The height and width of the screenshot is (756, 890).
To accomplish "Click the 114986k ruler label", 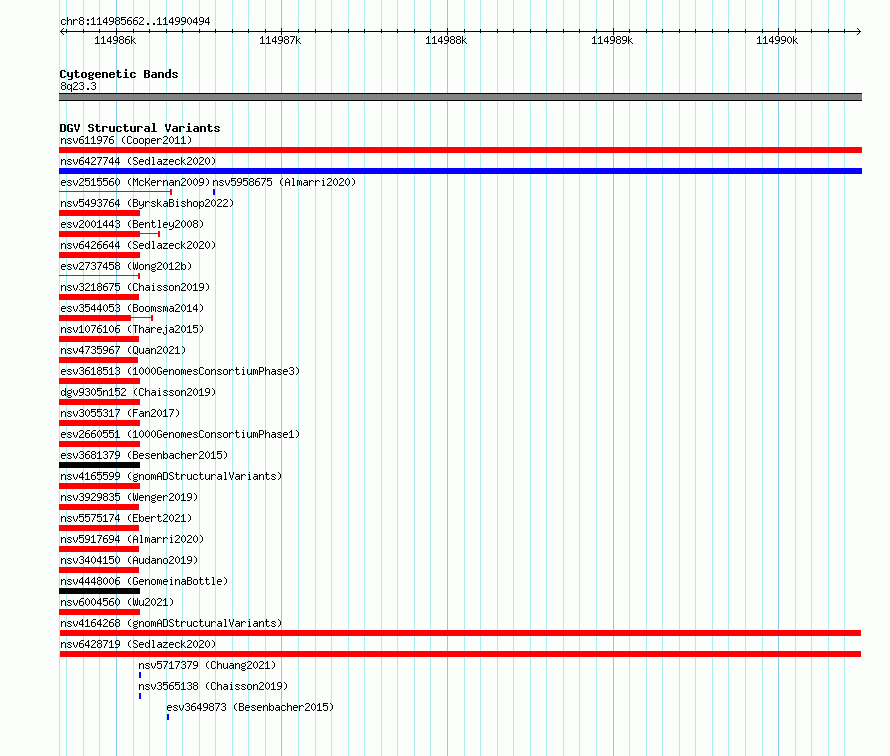I will pyautogui.click(x=115, y=40).
